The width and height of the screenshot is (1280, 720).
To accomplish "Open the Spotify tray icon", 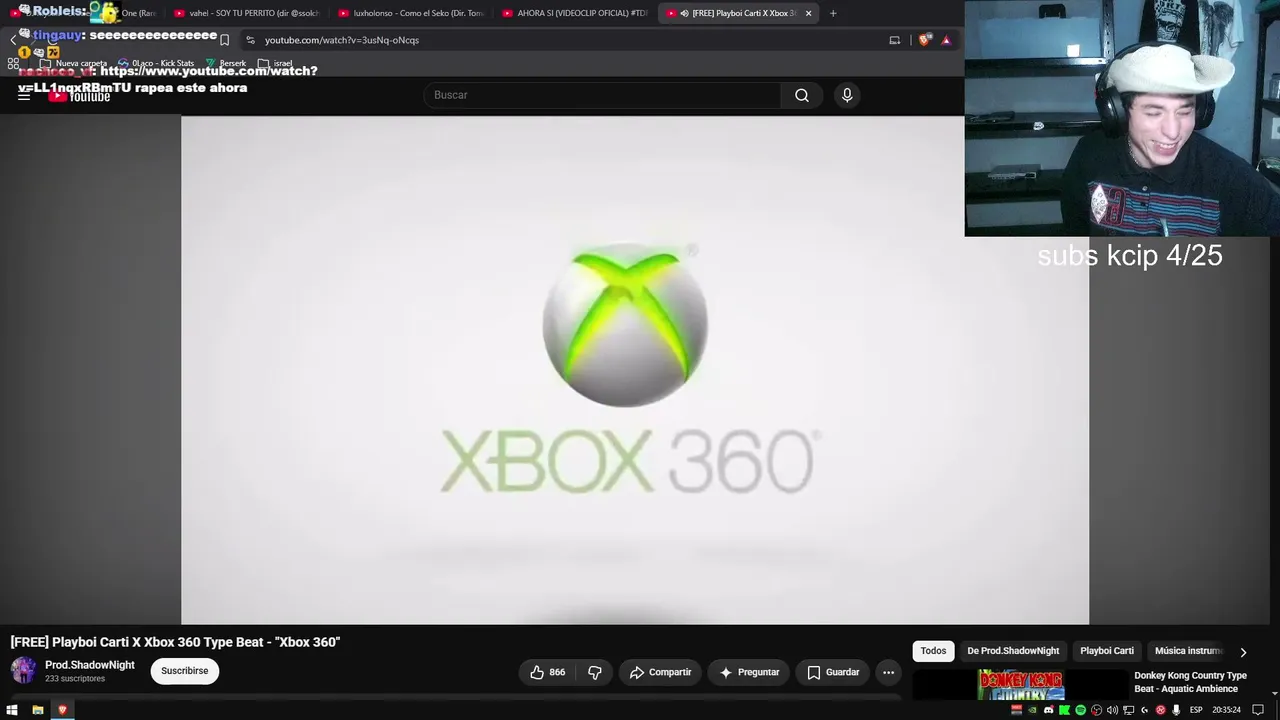I will tap(1081, 710).
